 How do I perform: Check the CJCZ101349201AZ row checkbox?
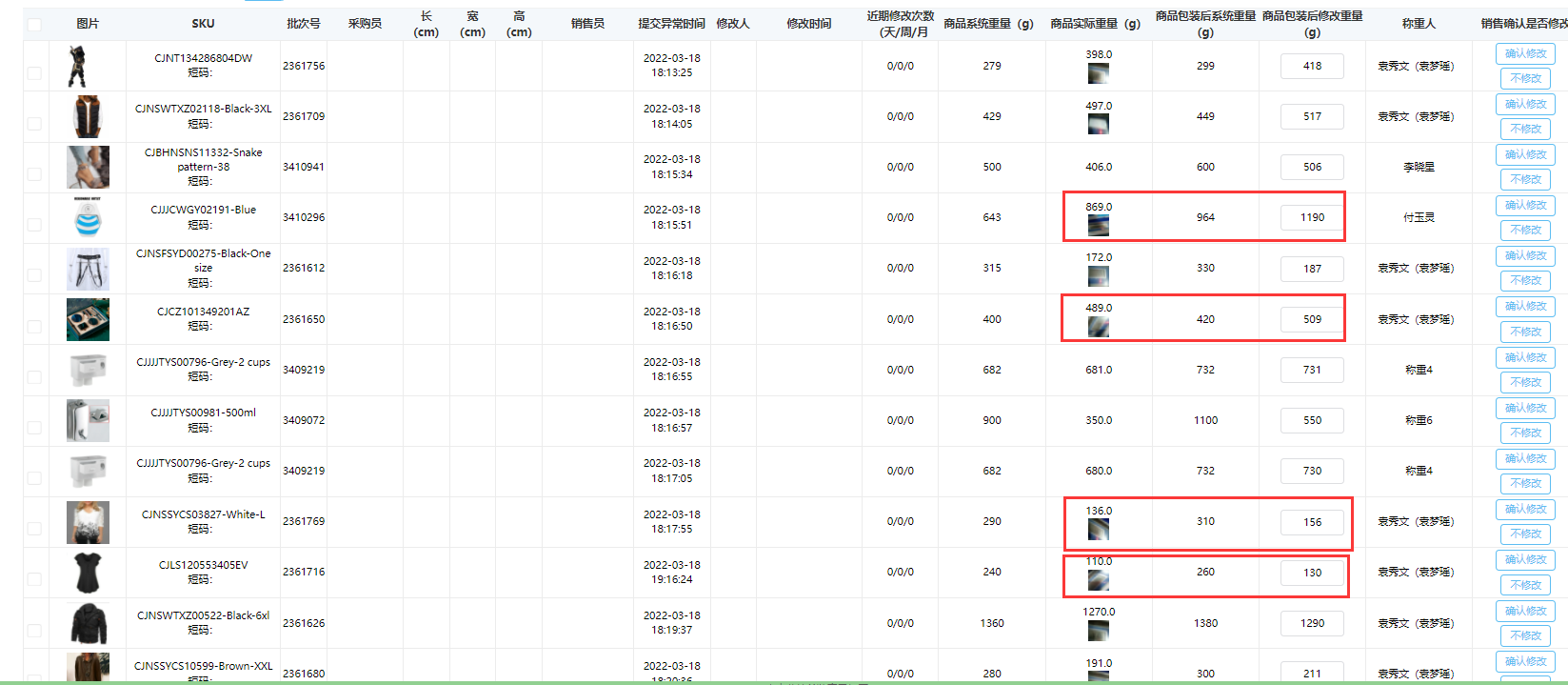tap(34, 327)
